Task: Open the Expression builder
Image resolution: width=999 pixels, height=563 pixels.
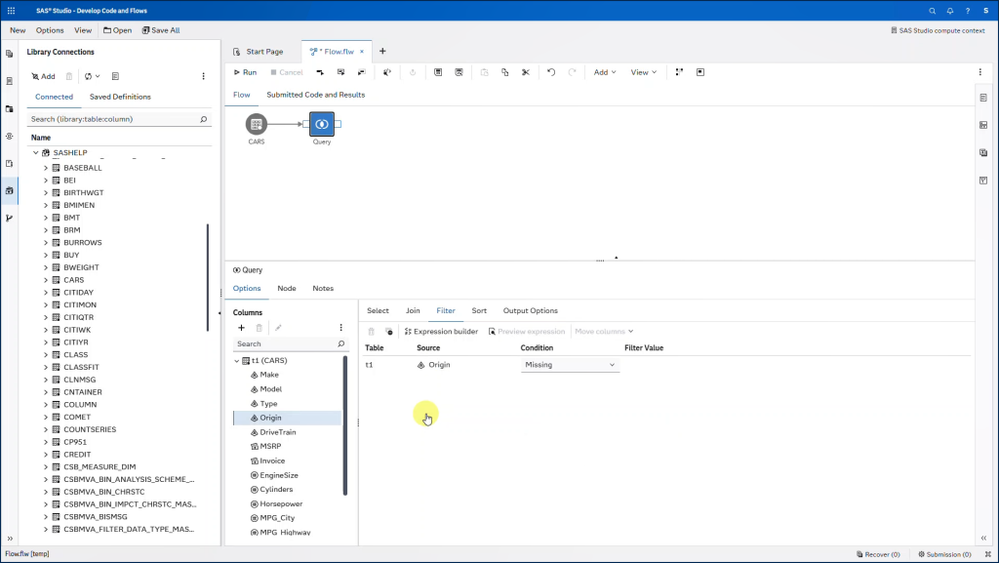Action: (442, 332)
